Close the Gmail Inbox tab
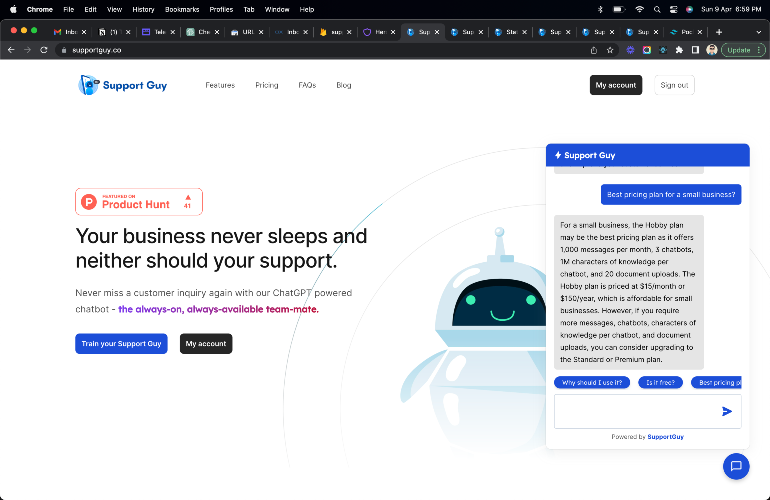 coord(84,32)
